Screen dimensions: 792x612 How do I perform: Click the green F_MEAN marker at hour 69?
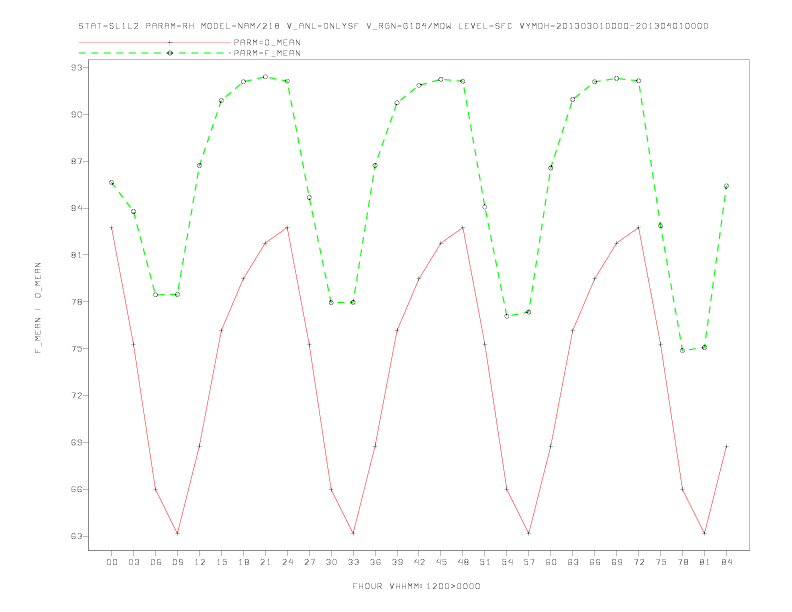coord(616,78)
